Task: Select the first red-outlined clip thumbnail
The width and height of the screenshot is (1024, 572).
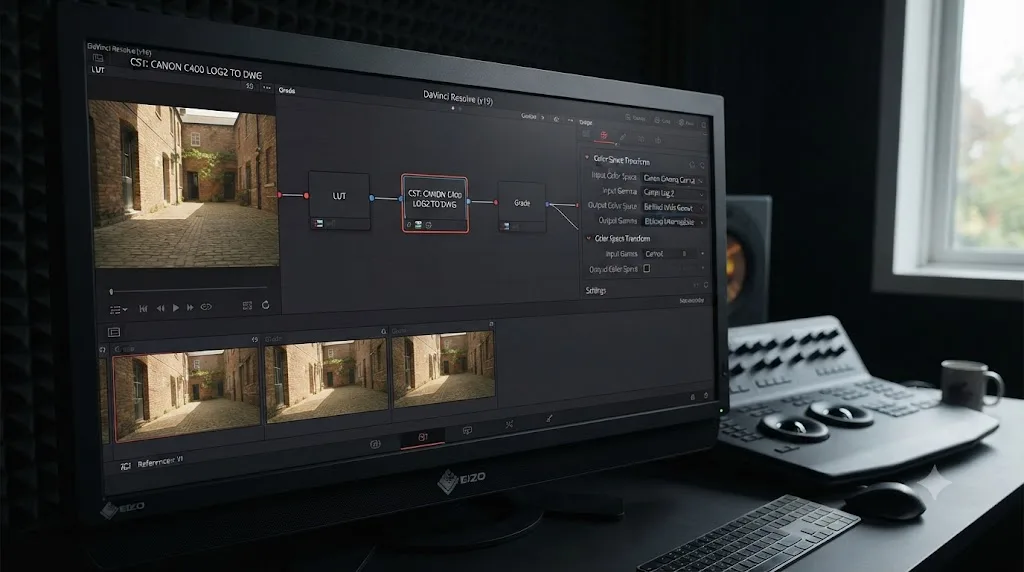Action: [x=187, y=395]
